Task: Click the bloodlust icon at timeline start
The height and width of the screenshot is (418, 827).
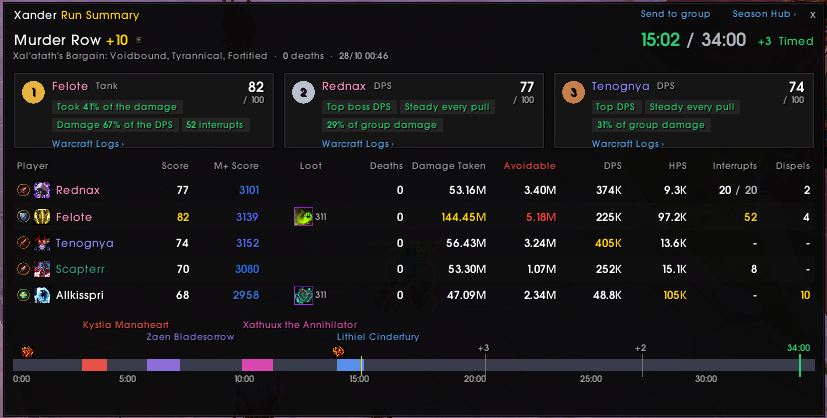Action: 27,352
